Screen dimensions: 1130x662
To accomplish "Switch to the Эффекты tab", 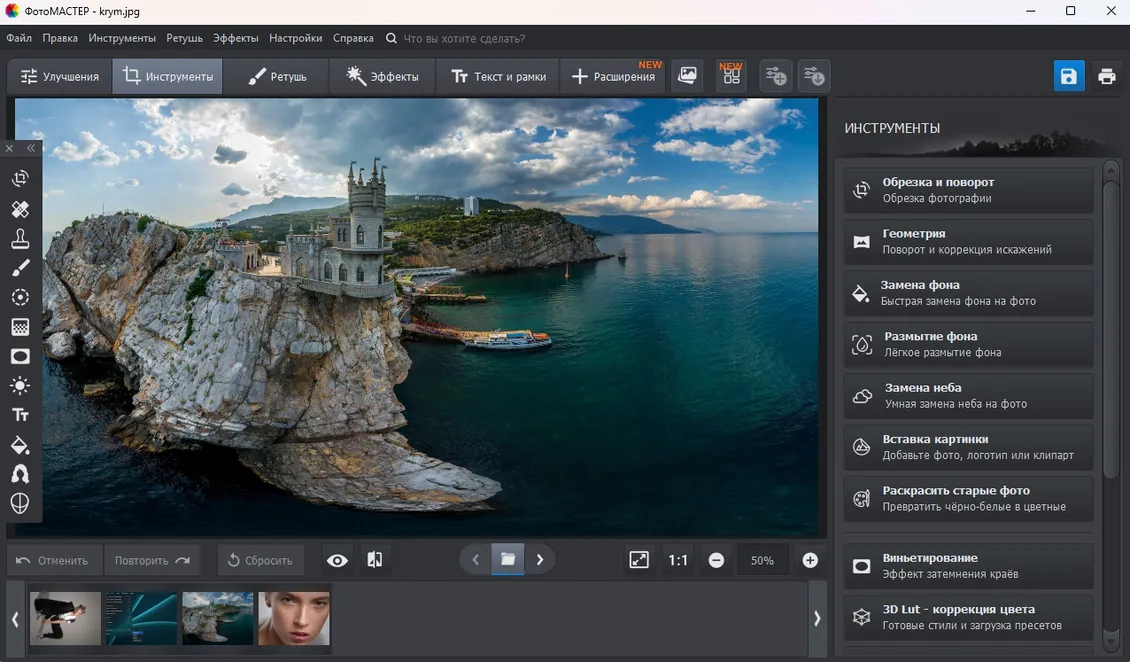I will click(x=381, y=75).
